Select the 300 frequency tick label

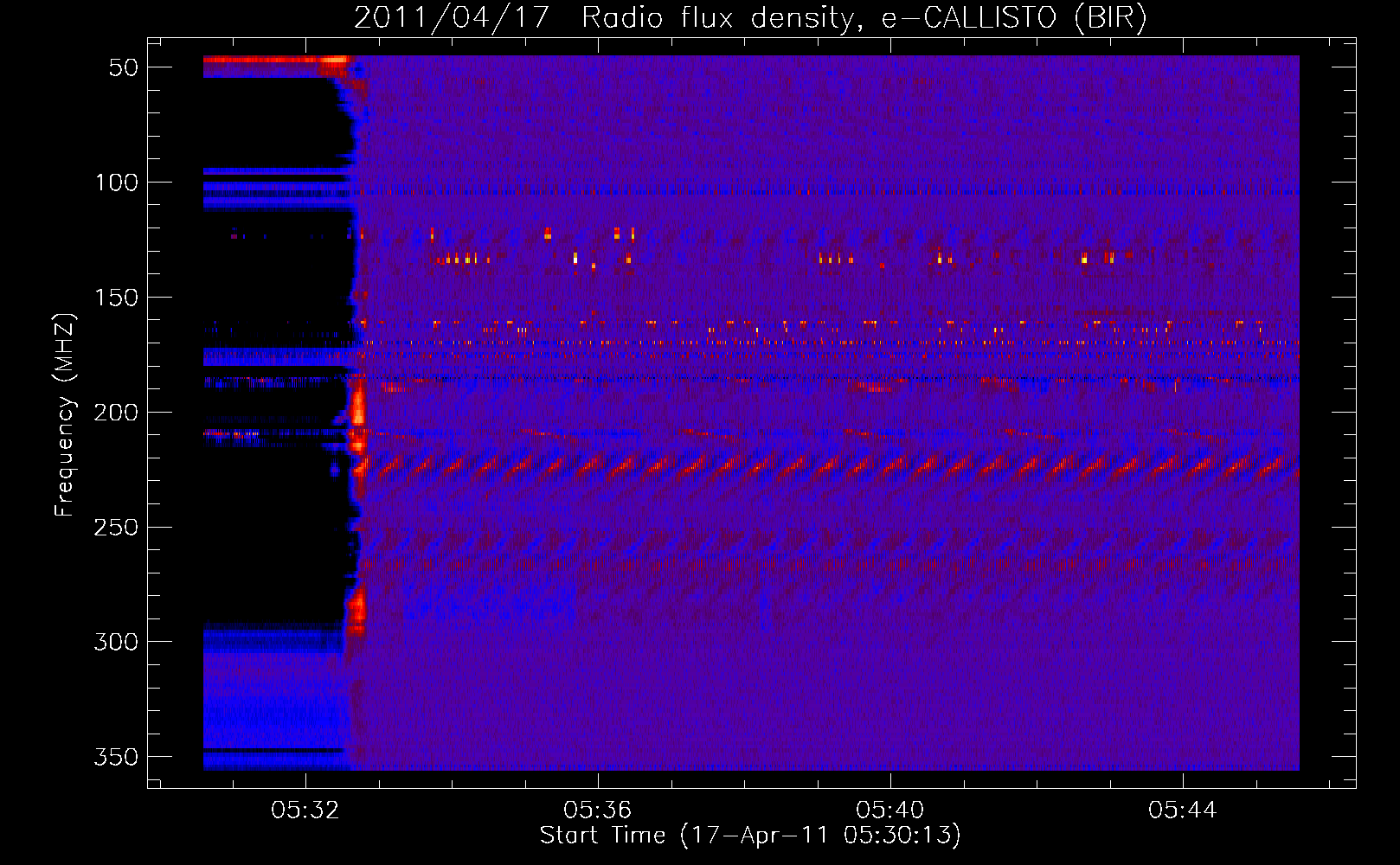[116, 643]
